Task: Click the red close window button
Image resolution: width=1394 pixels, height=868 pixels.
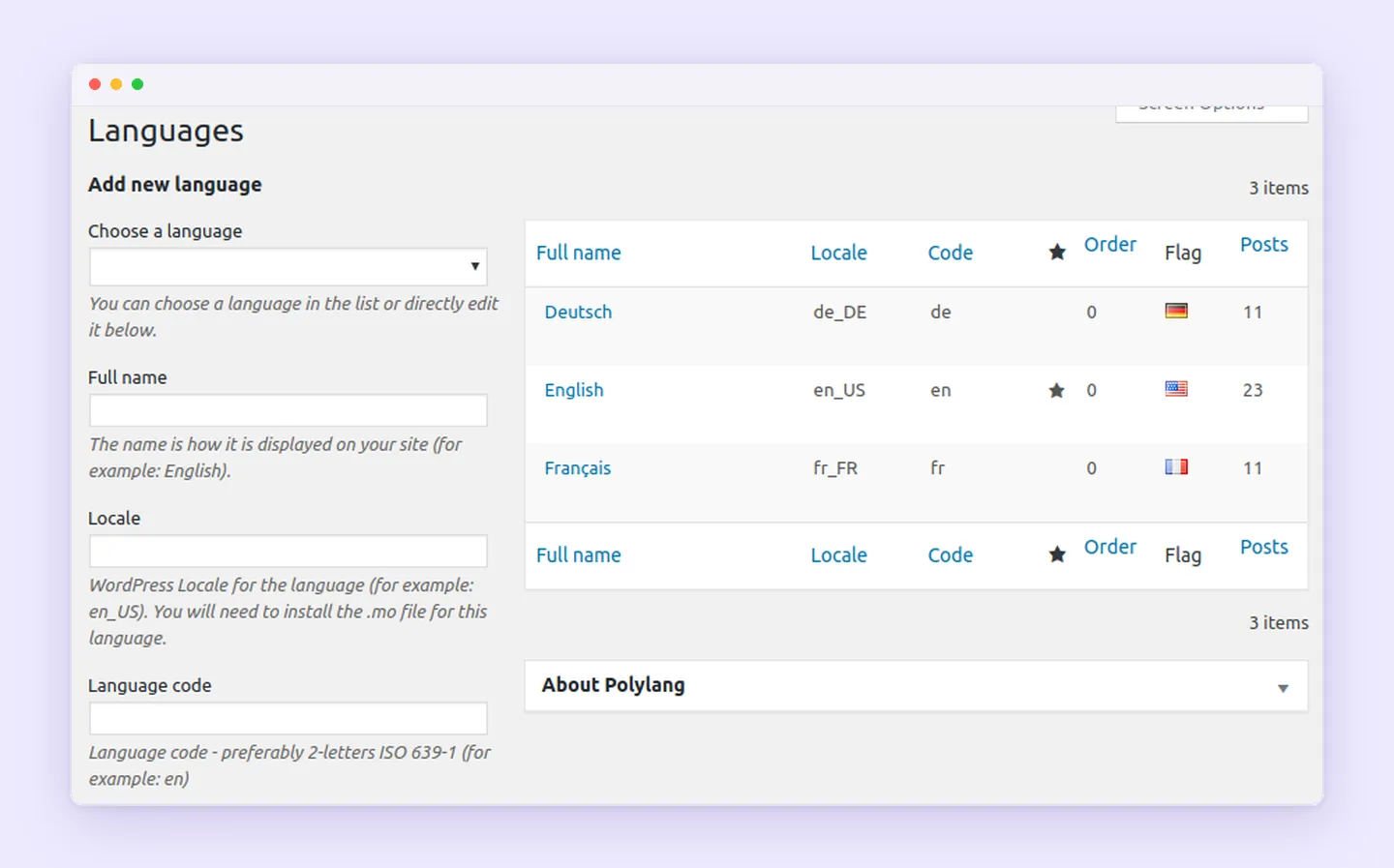Action: [95, 84]
